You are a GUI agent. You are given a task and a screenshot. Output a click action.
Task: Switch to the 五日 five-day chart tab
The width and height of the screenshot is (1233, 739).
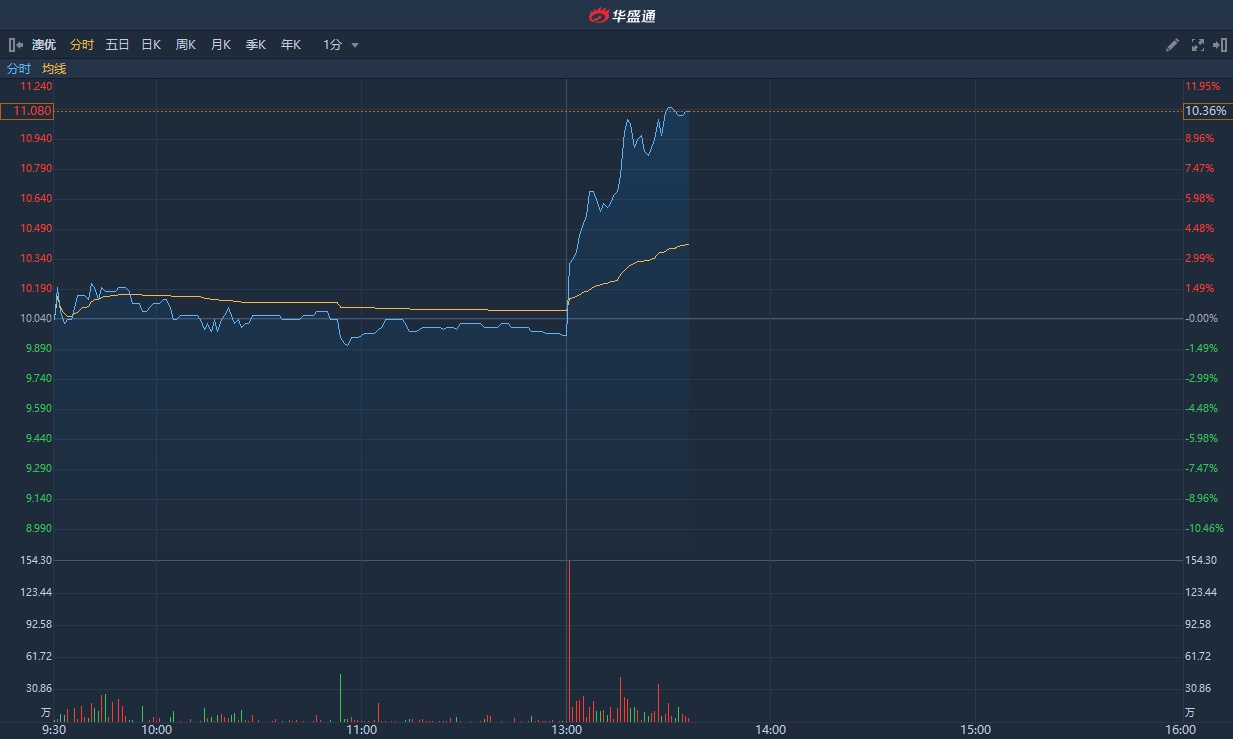coord(117,45)
